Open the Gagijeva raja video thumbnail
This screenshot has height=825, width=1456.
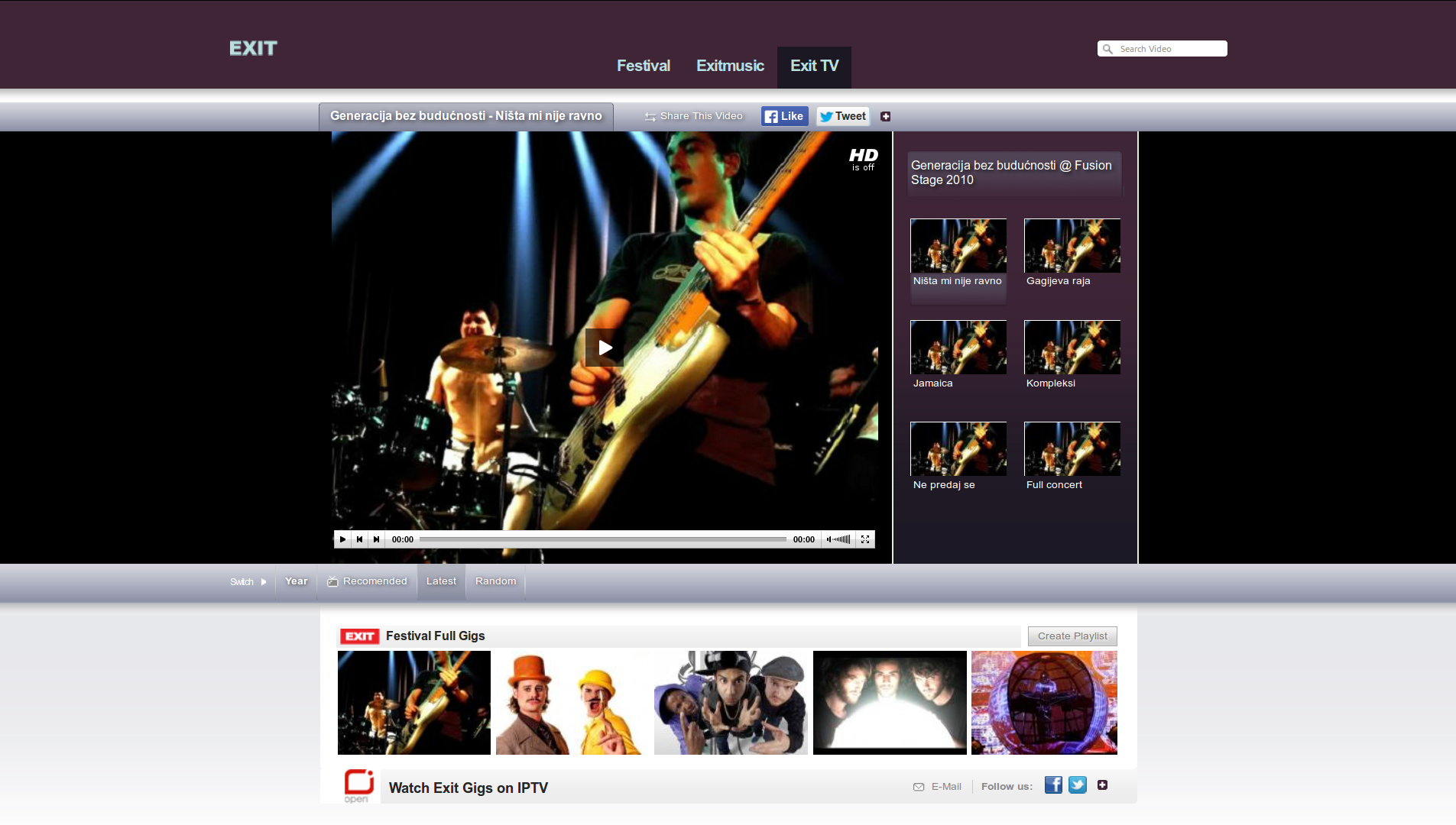point(1072,245)
